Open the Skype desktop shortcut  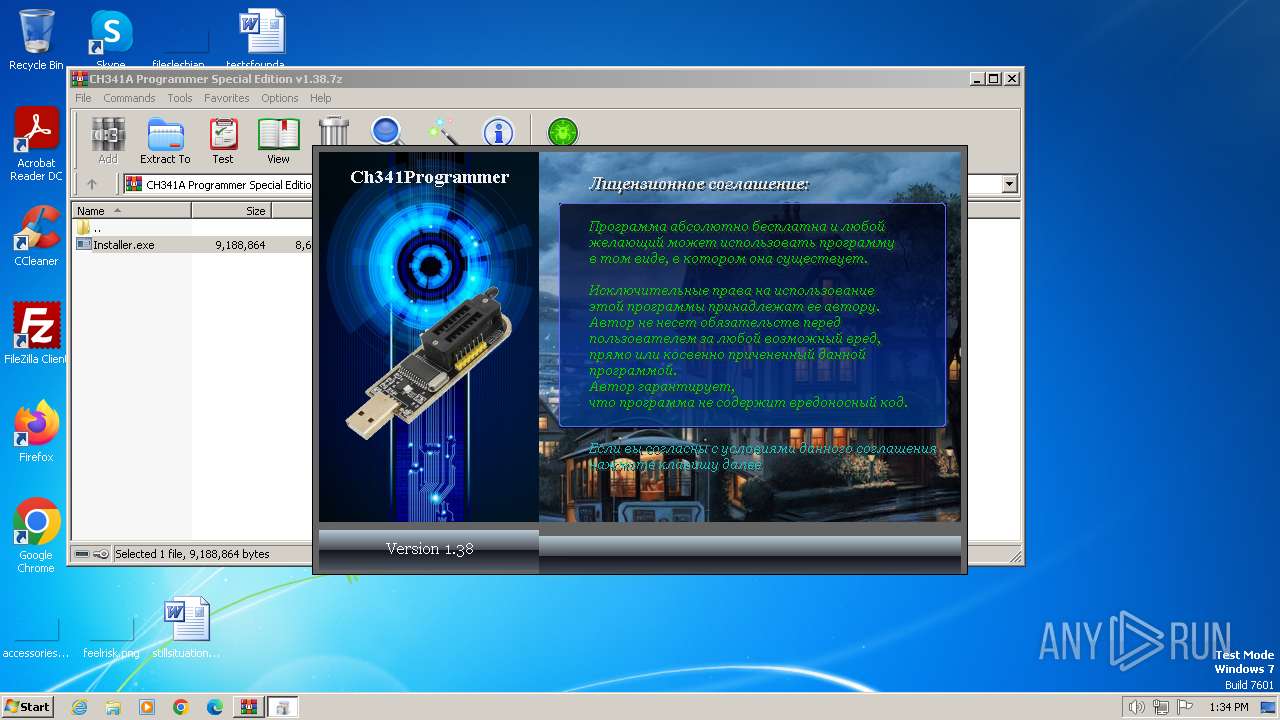[111, 40]
